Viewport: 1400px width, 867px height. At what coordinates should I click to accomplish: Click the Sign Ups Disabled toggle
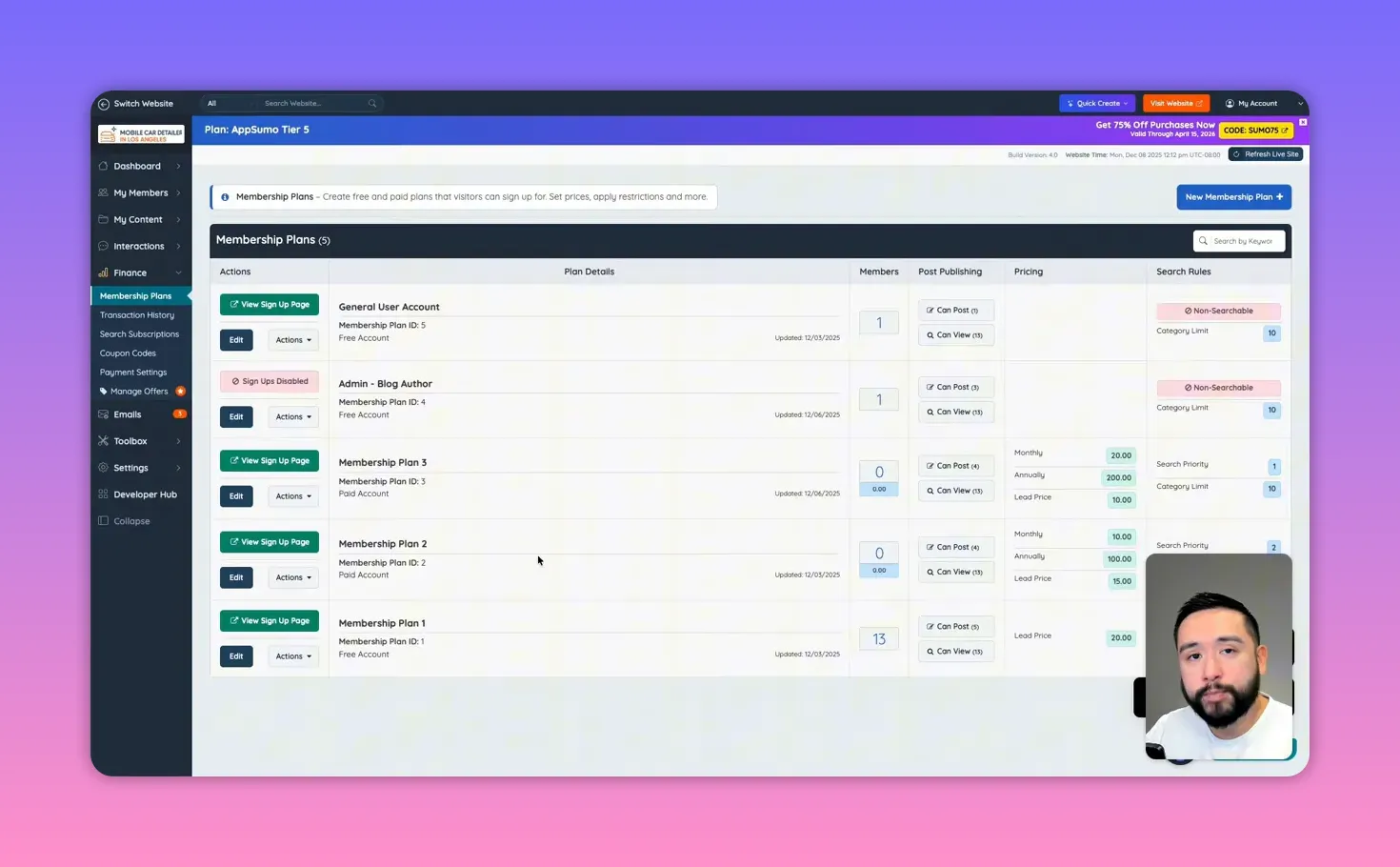coord(269,381)
